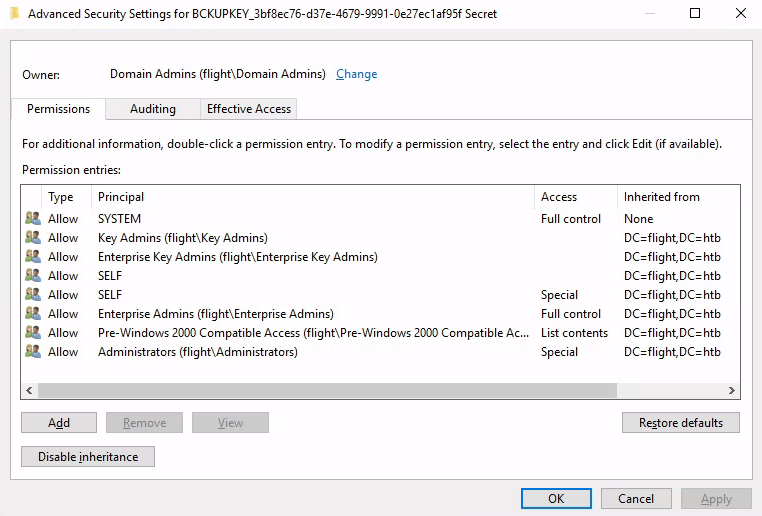Close the Advanced Security Settings window
Screen dimensions: 762x516
tap(741, 13)
